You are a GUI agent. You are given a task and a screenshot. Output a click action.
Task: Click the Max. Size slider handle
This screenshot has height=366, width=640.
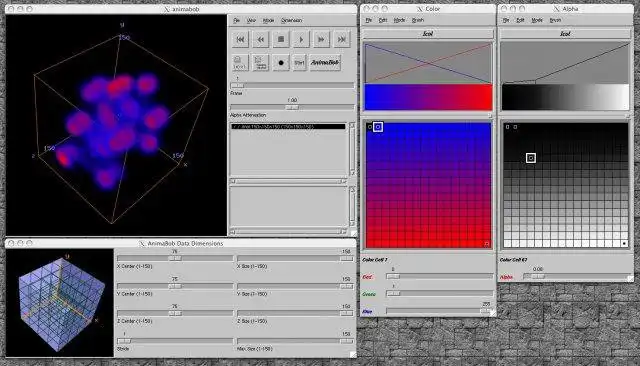[347, 341]
